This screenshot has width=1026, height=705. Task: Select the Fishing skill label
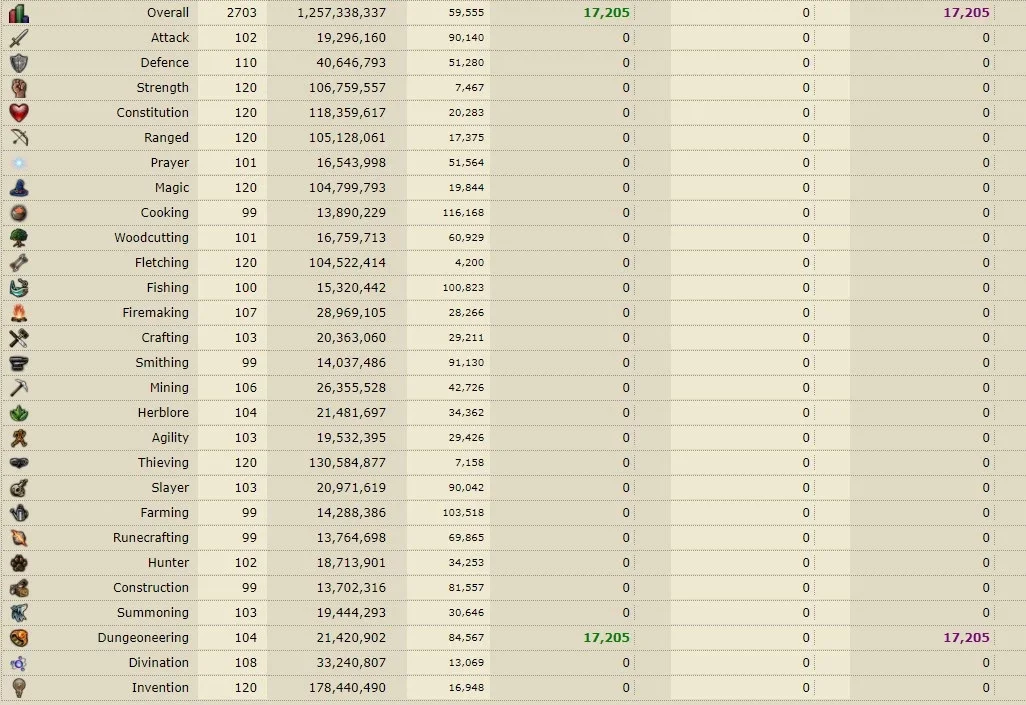(168, 287)
